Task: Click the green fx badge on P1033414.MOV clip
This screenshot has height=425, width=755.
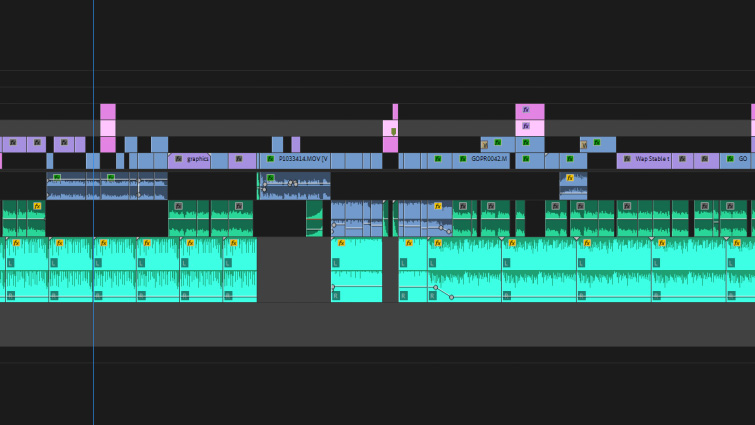Action: [270, 159]
